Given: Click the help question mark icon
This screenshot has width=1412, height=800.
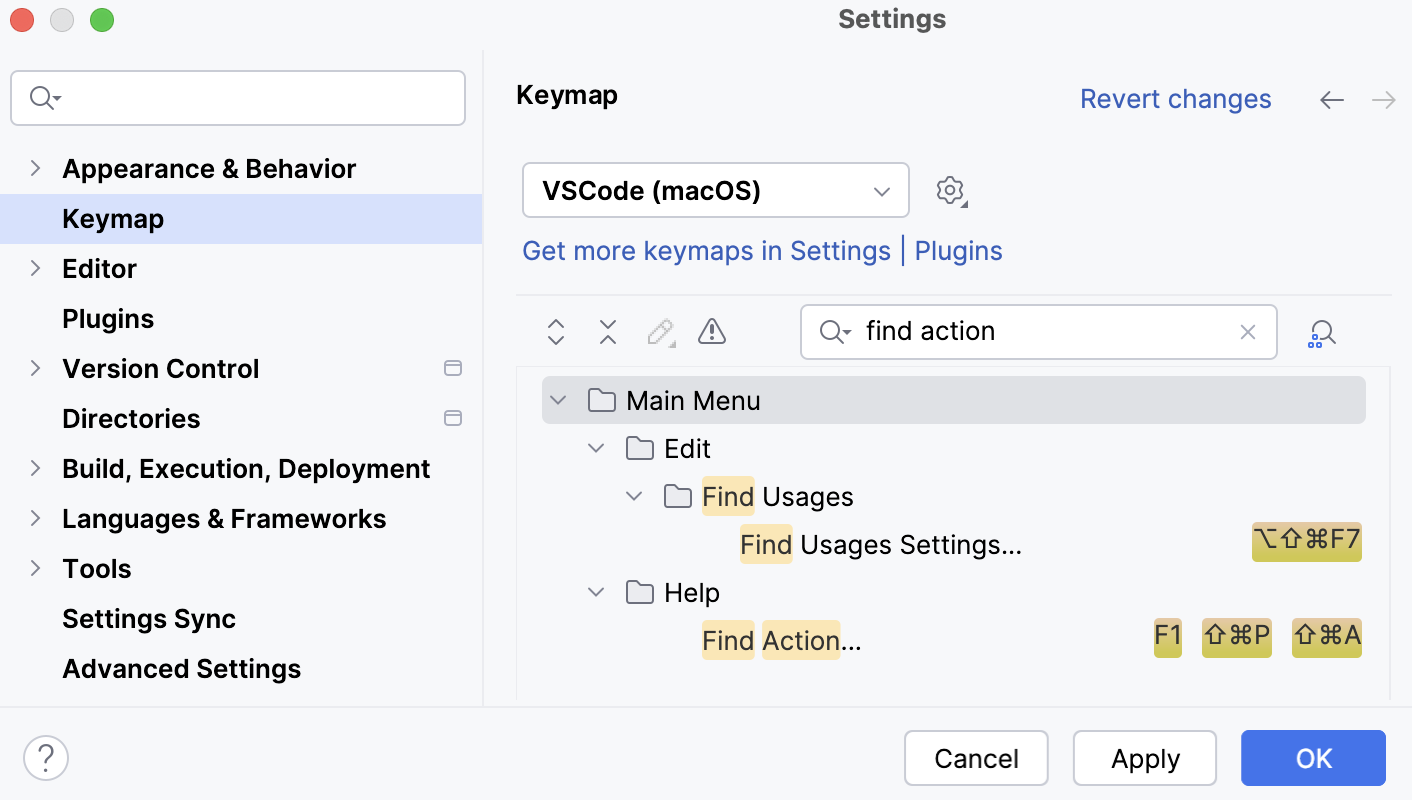Looking at the screenshot, I should (x=45, y=758).
